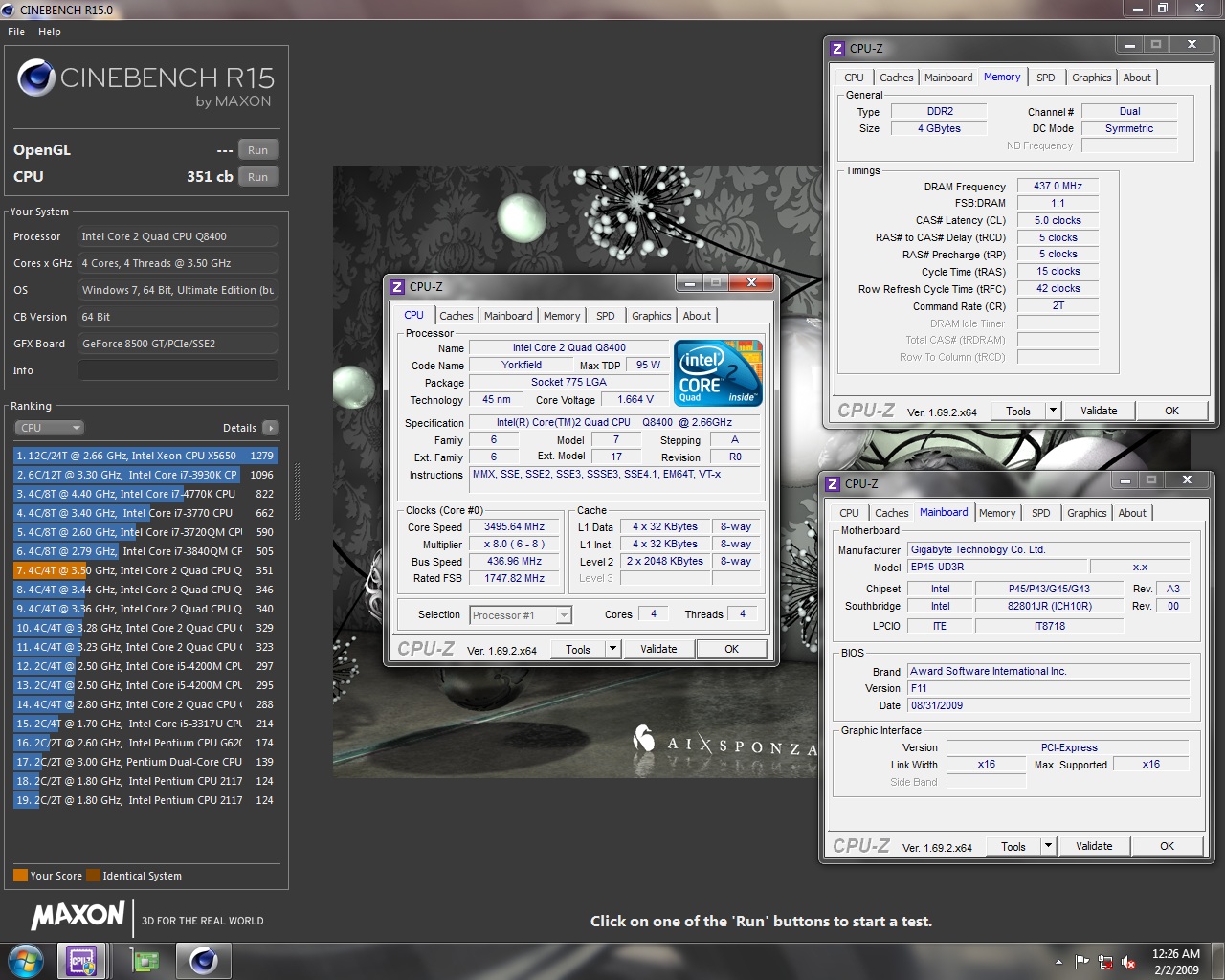The image size is (1225, 980).
Task: Open the File menu
Action: (x=16, y=32)
